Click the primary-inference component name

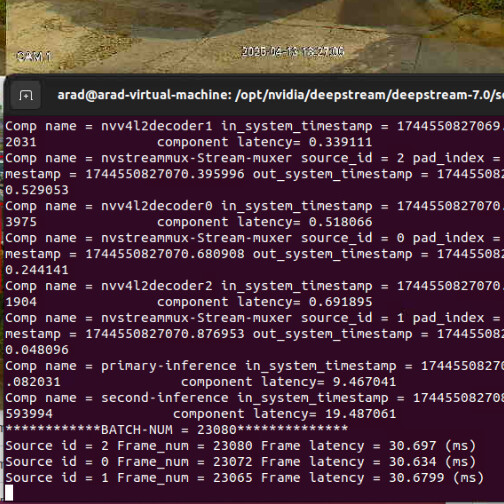pos(169,366)
